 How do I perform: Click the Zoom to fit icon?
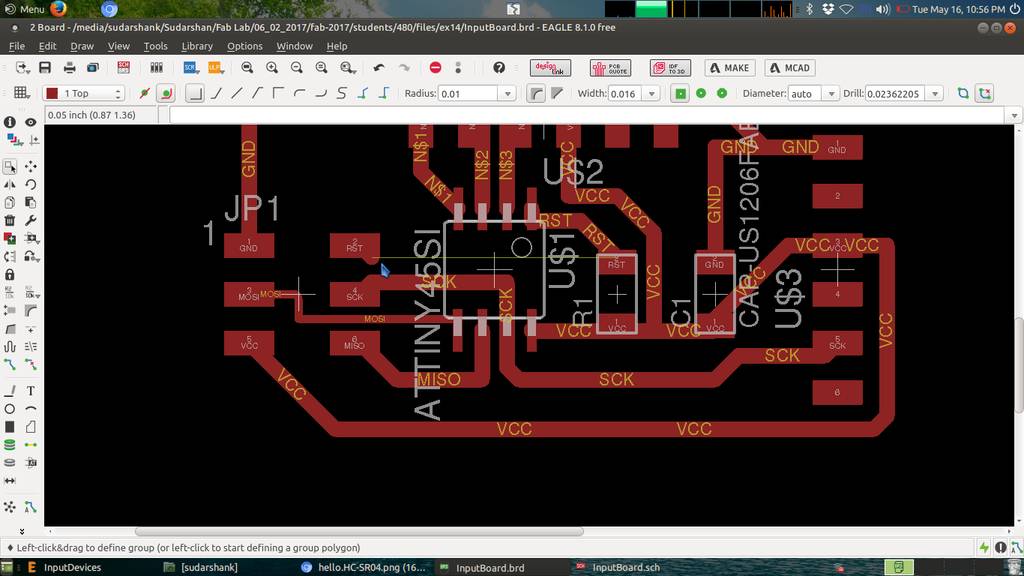coord(247,67)
